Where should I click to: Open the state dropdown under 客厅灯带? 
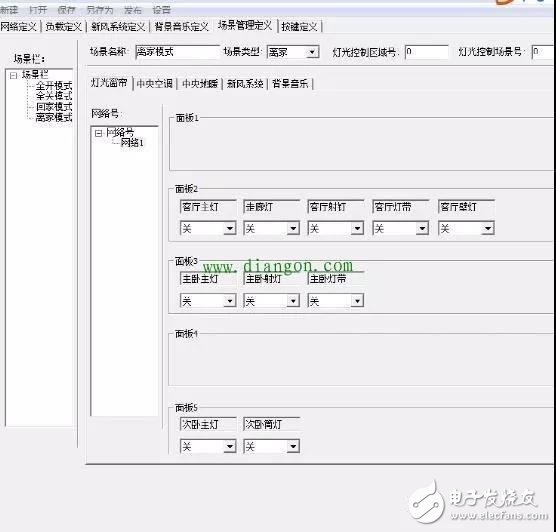coord(422,228)
